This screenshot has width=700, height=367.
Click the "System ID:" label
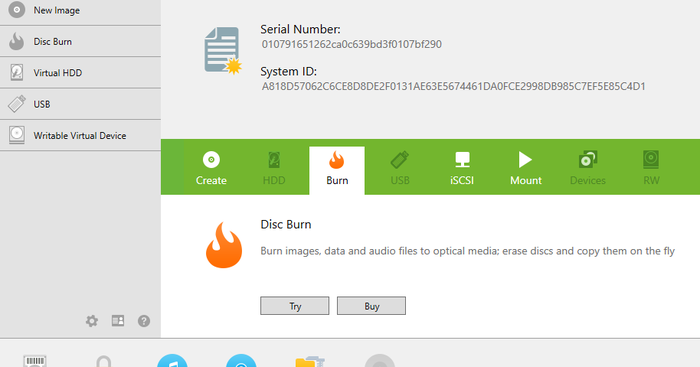pos(288,71)
